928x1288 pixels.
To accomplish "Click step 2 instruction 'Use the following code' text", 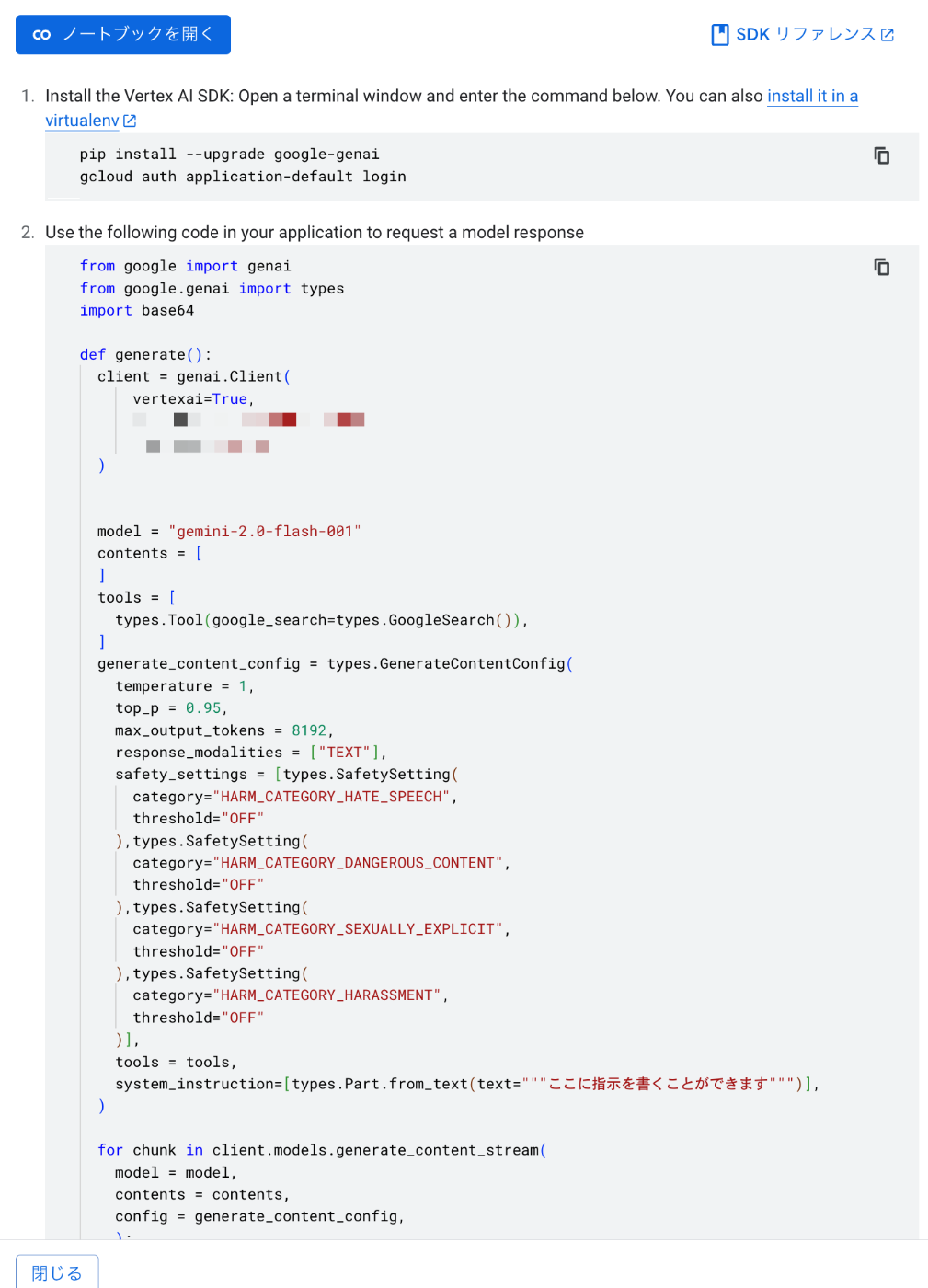I will [x=315, y=233].
